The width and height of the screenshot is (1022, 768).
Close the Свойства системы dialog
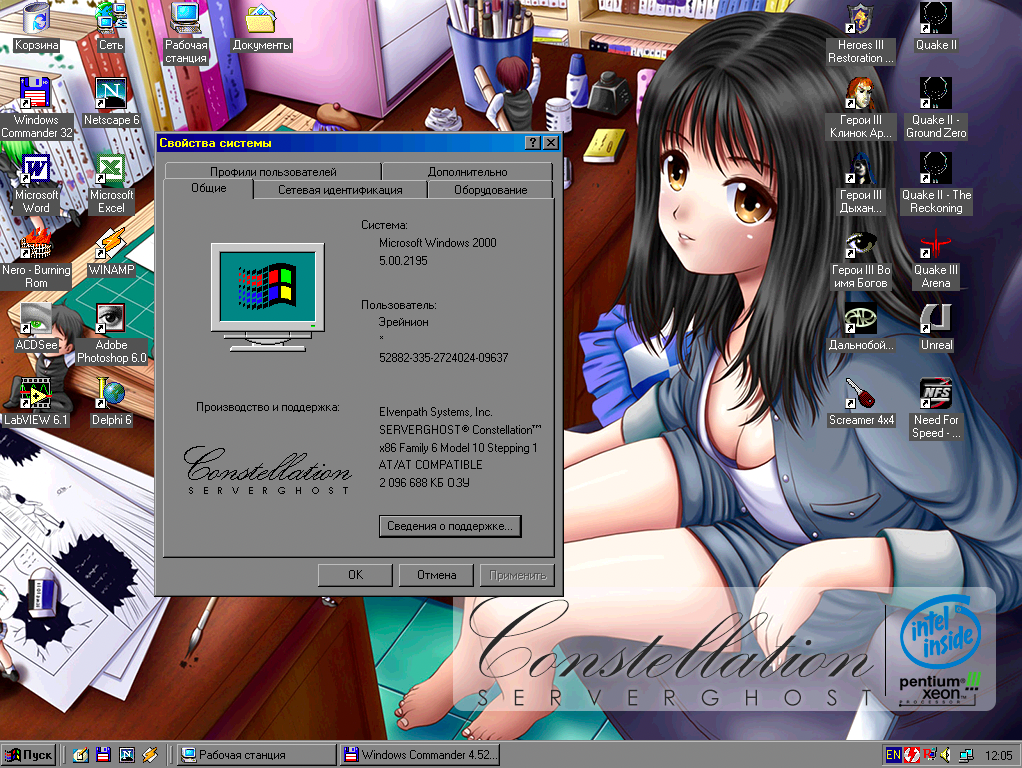pyautogui.click(x=551, y=143)
